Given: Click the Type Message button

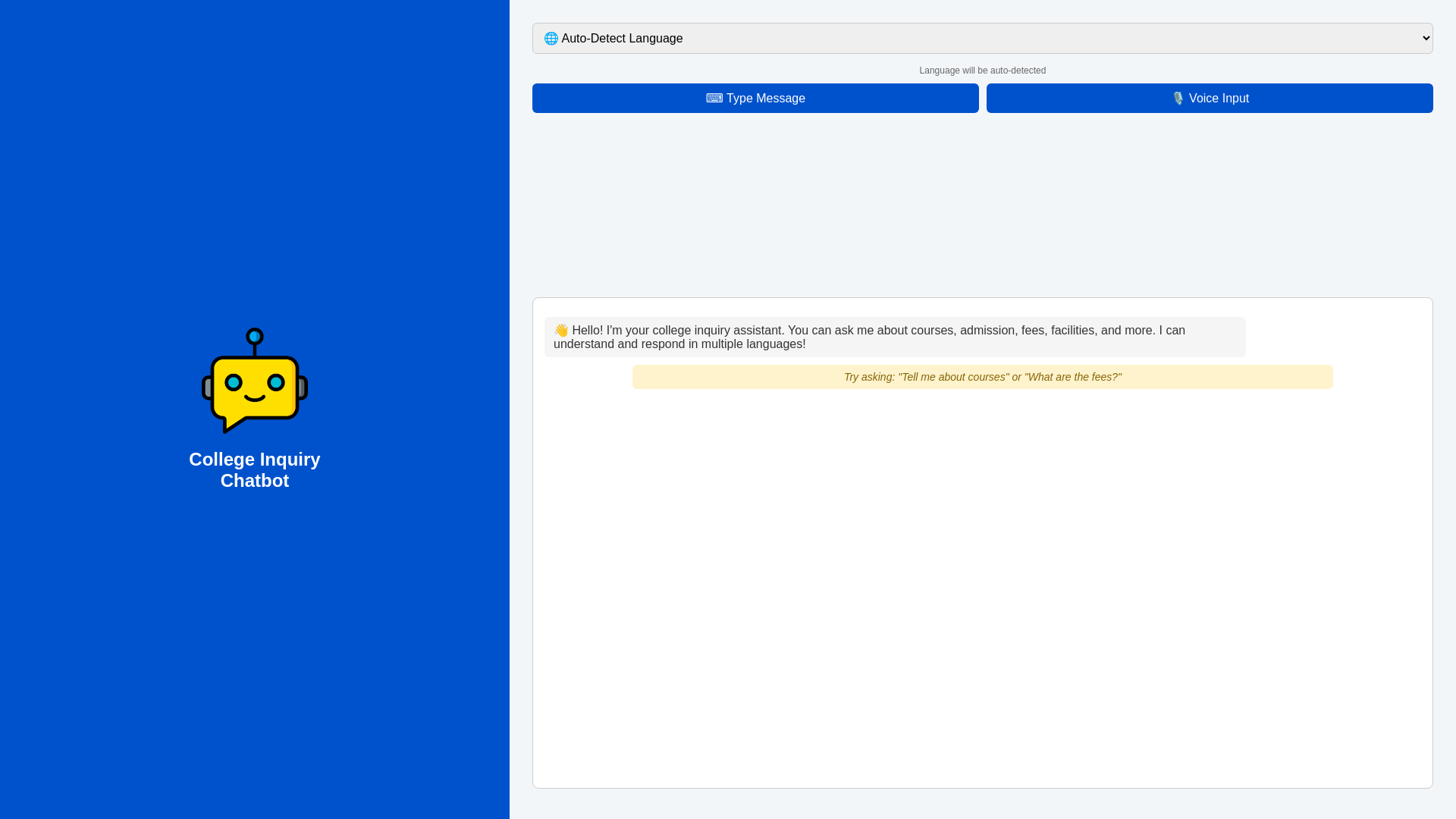Looking at the screenshot, I should tap(755, 99).
